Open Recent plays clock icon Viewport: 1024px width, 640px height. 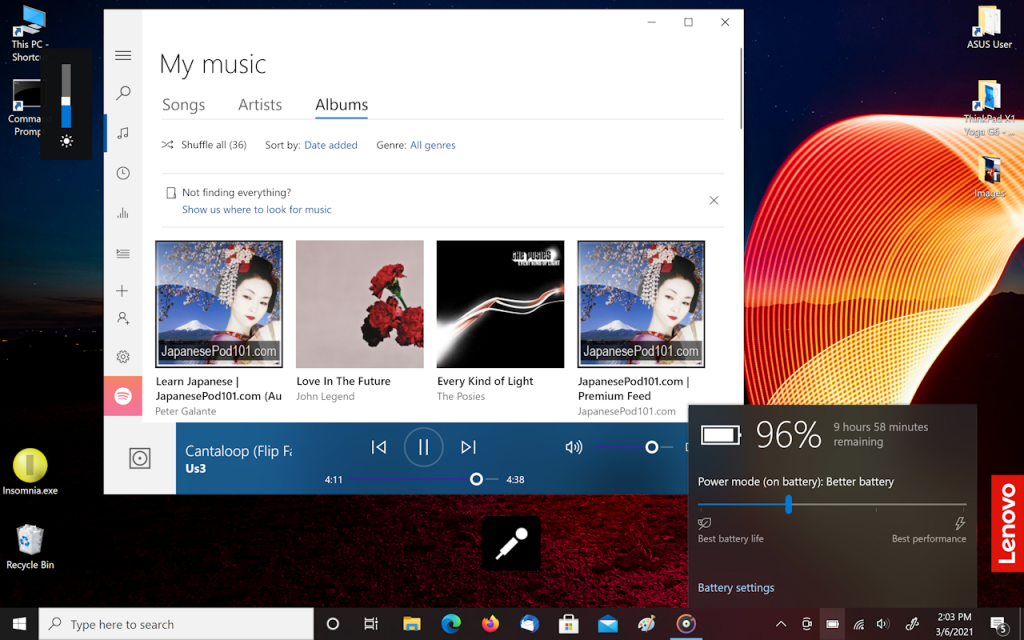click(x=123, y=173)
